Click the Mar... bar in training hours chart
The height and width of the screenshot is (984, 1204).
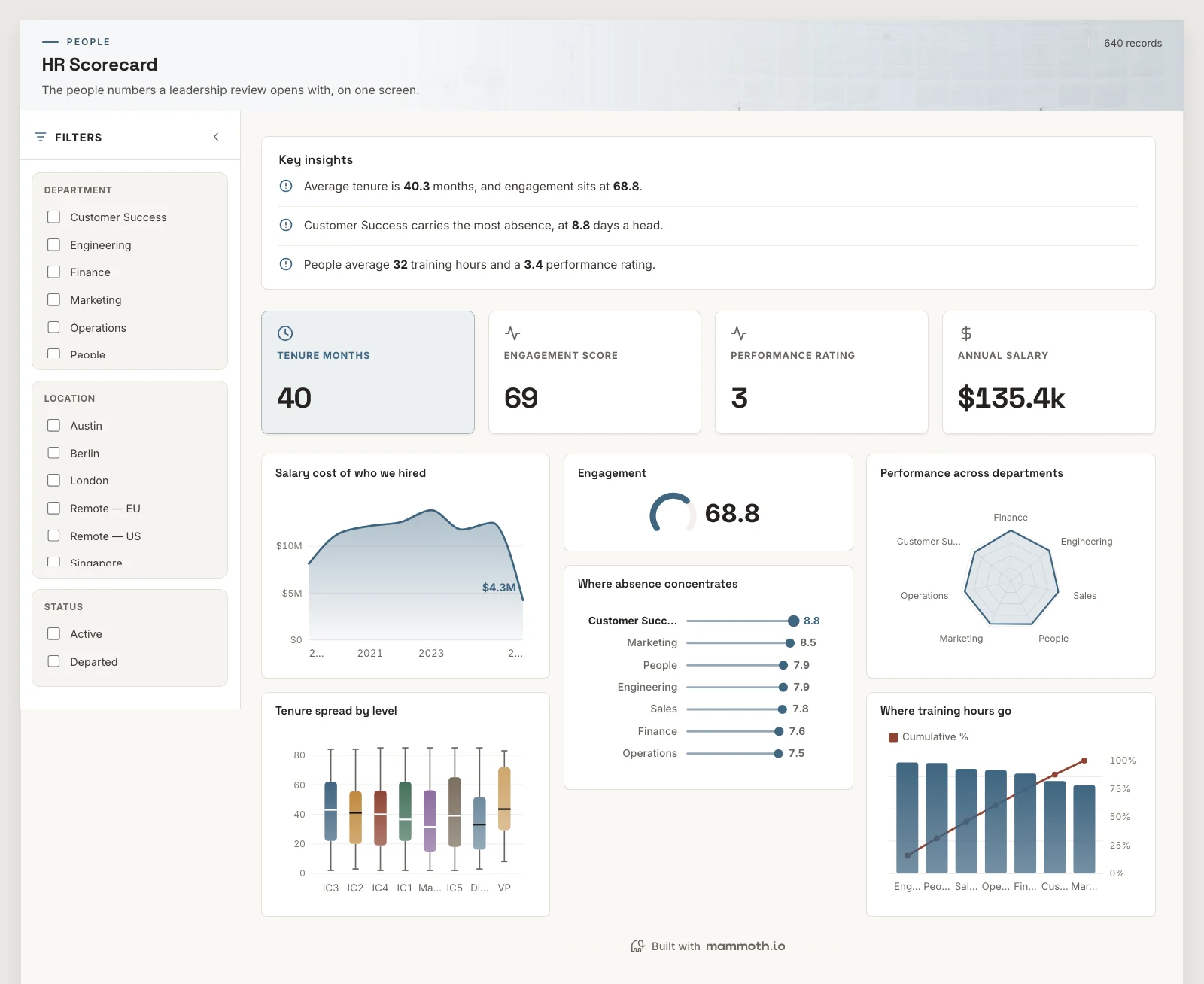point(1084,829)
